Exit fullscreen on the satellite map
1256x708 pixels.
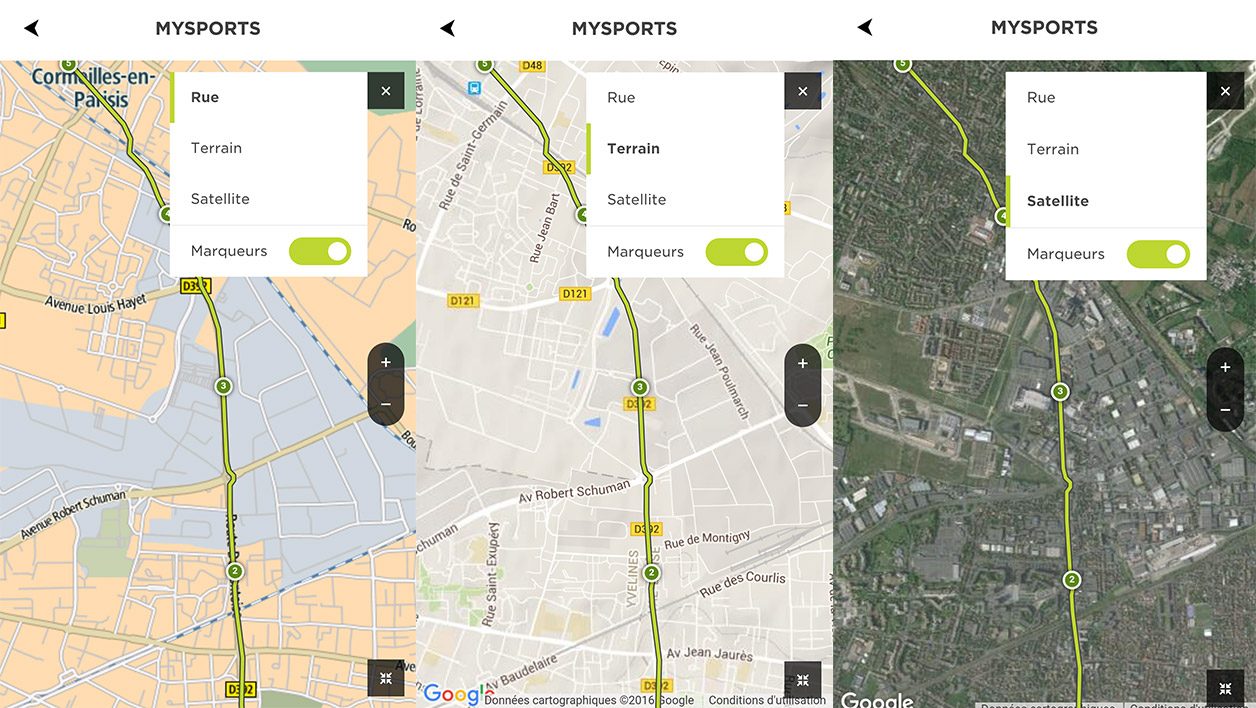click(1225, 688)
